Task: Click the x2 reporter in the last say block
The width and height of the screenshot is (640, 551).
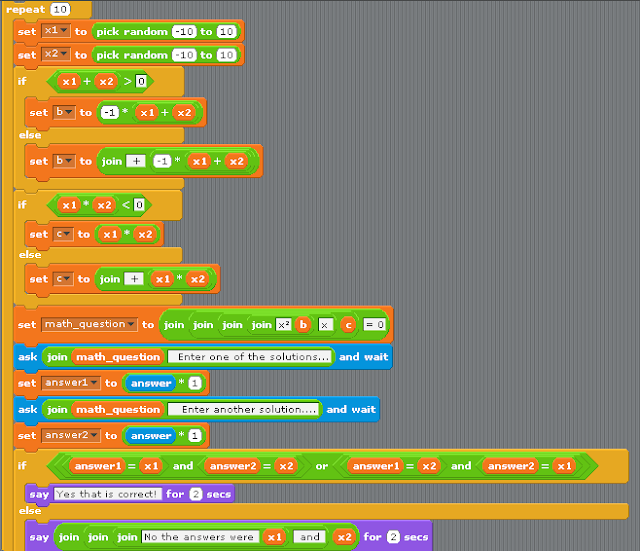Action: 344,537
